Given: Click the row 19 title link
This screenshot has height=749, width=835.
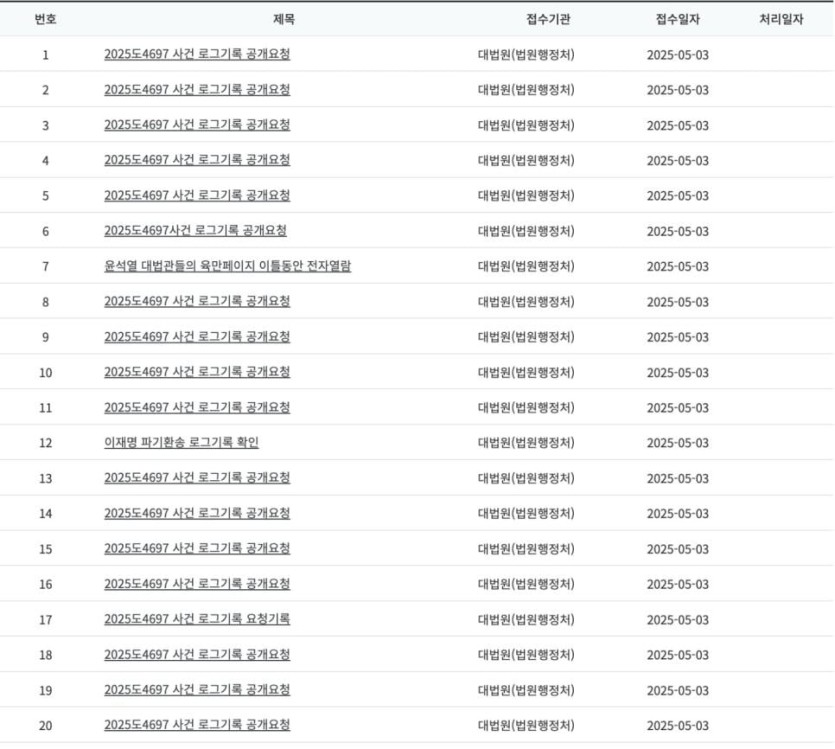Looking at the screenshot, I should point(197,690).
